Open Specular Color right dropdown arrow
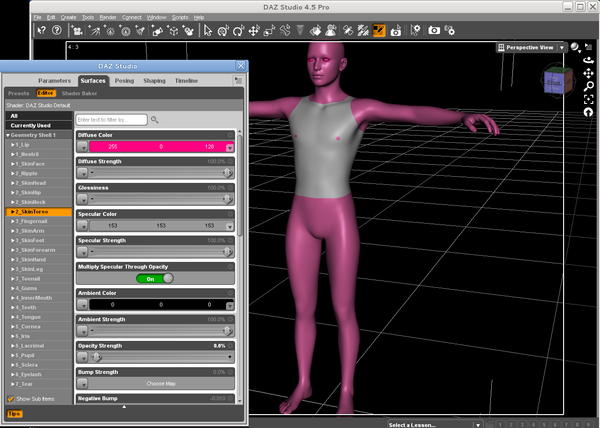Image resolution: width=600 pixels, height=428 pixels. tap(230, 226)
